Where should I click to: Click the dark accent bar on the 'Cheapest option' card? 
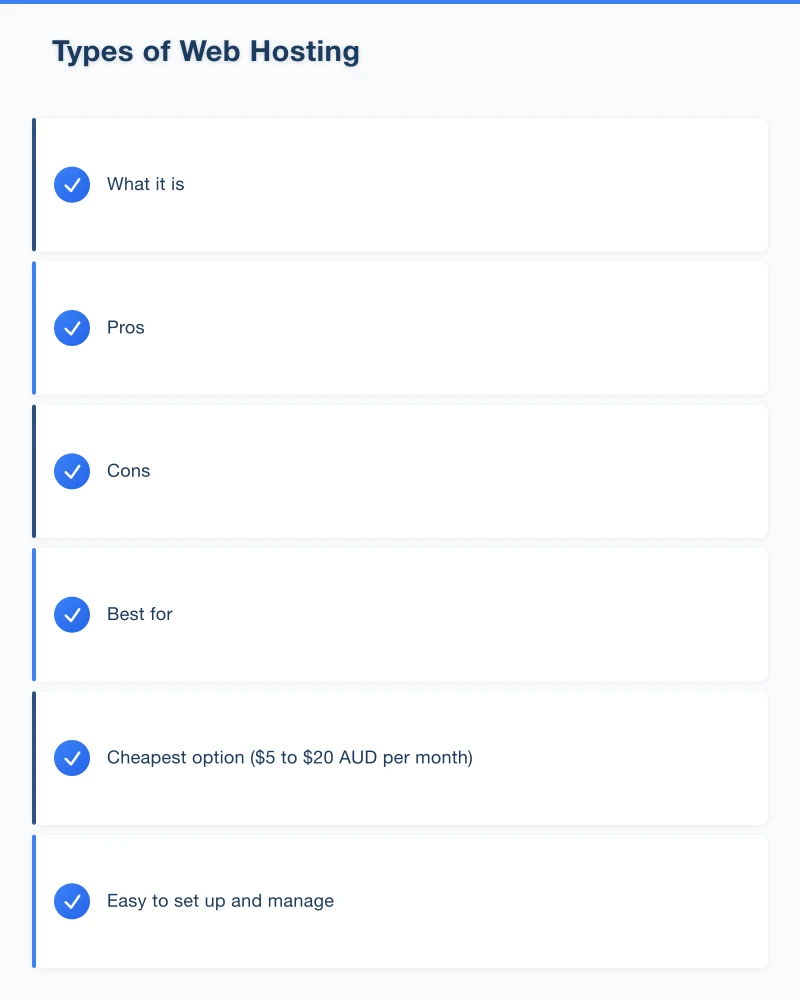coord(34,758)
